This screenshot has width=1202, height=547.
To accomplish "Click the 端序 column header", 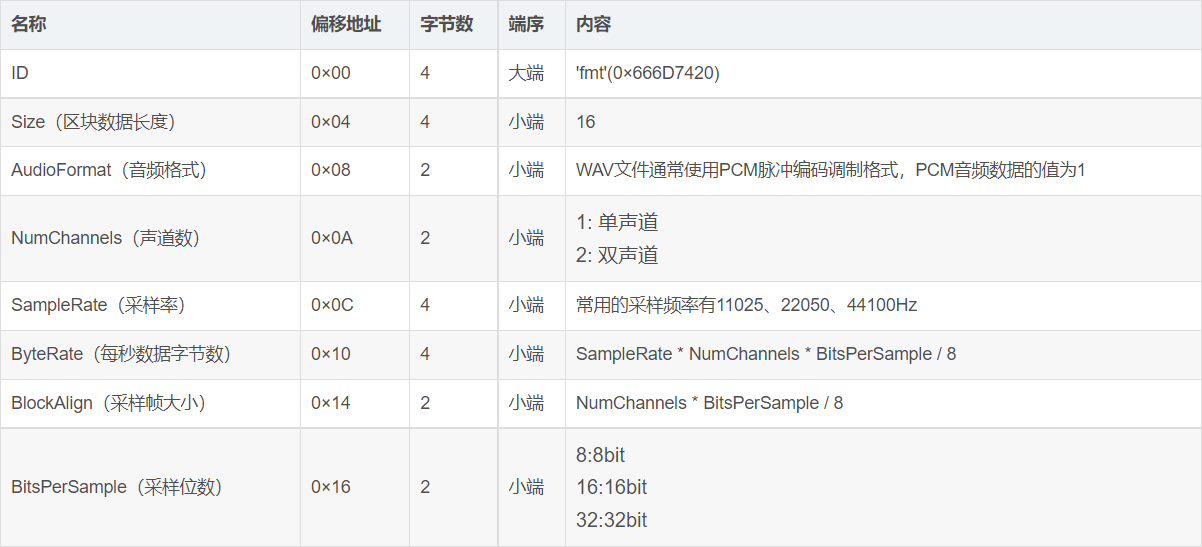I will pos(526,24).
